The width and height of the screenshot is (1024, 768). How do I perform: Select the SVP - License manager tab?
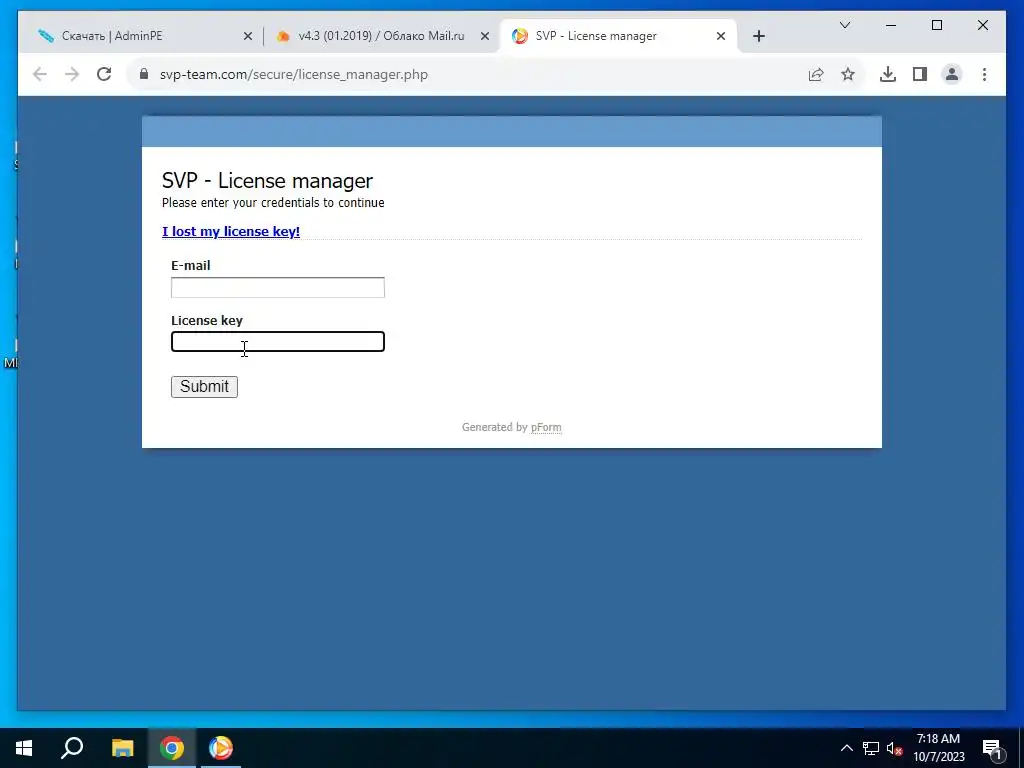click(618, 36)
